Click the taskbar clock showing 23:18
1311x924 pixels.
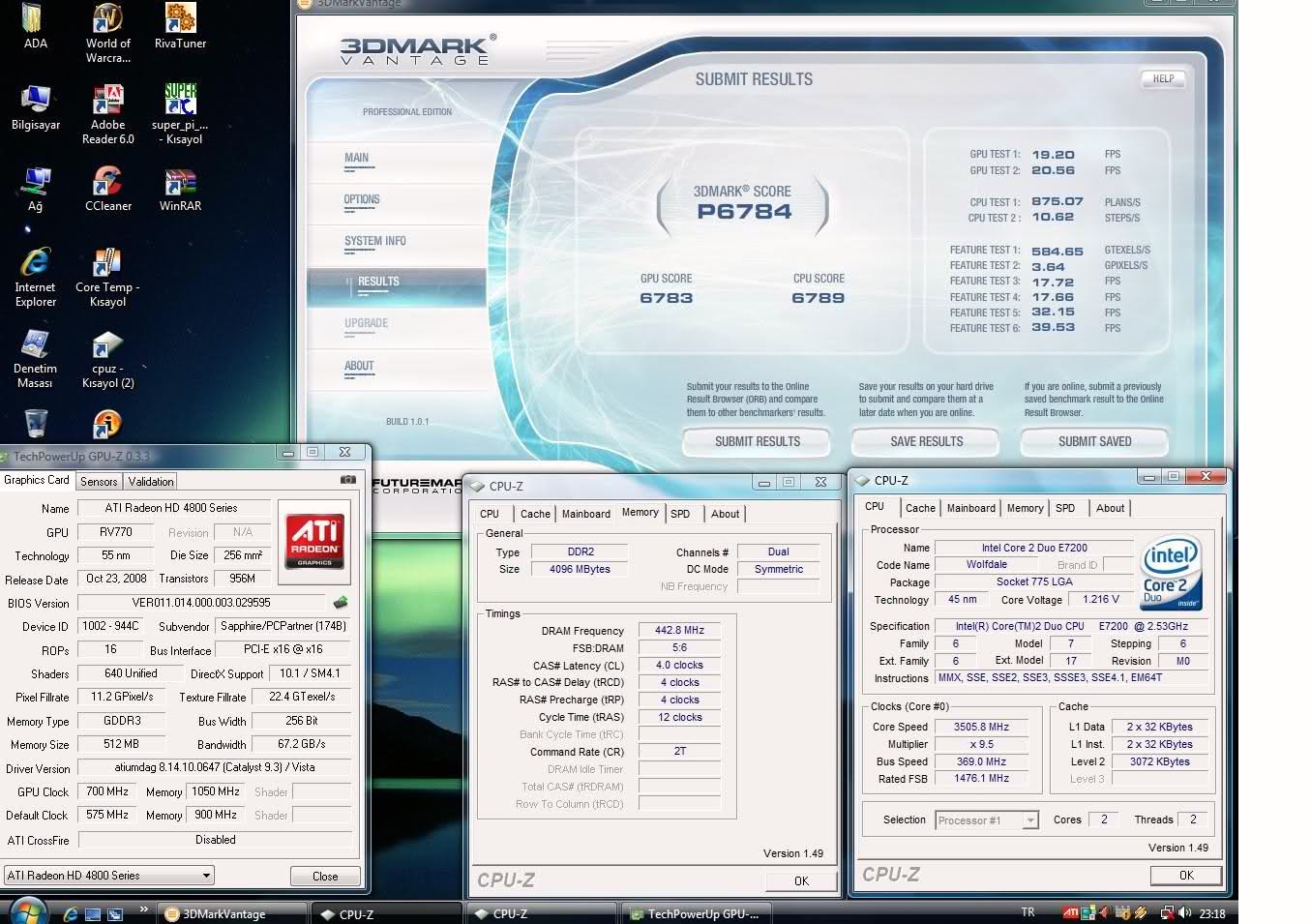pos(1211,912)
